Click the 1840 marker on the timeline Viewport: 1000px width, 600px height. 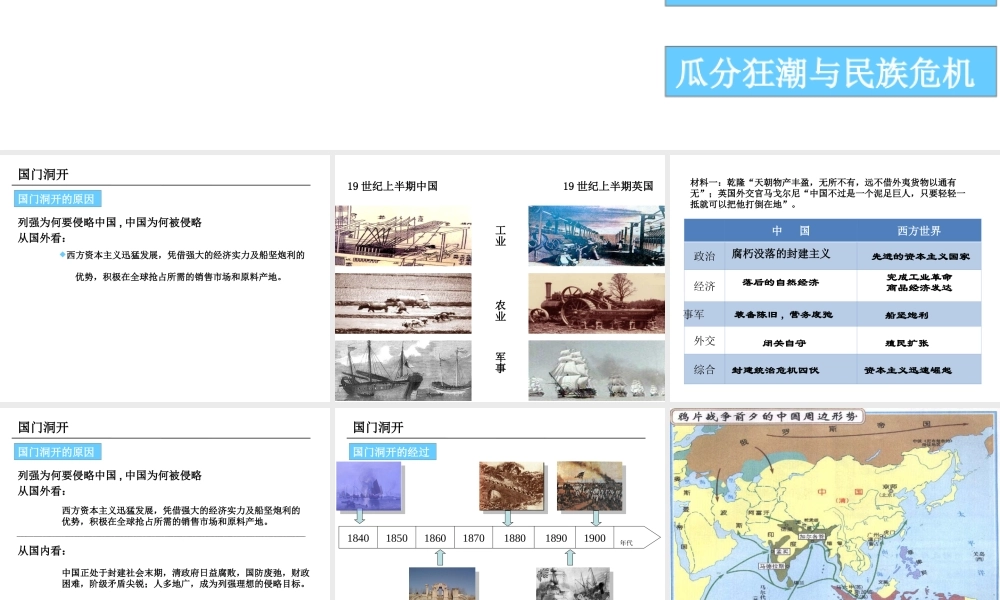358,538
